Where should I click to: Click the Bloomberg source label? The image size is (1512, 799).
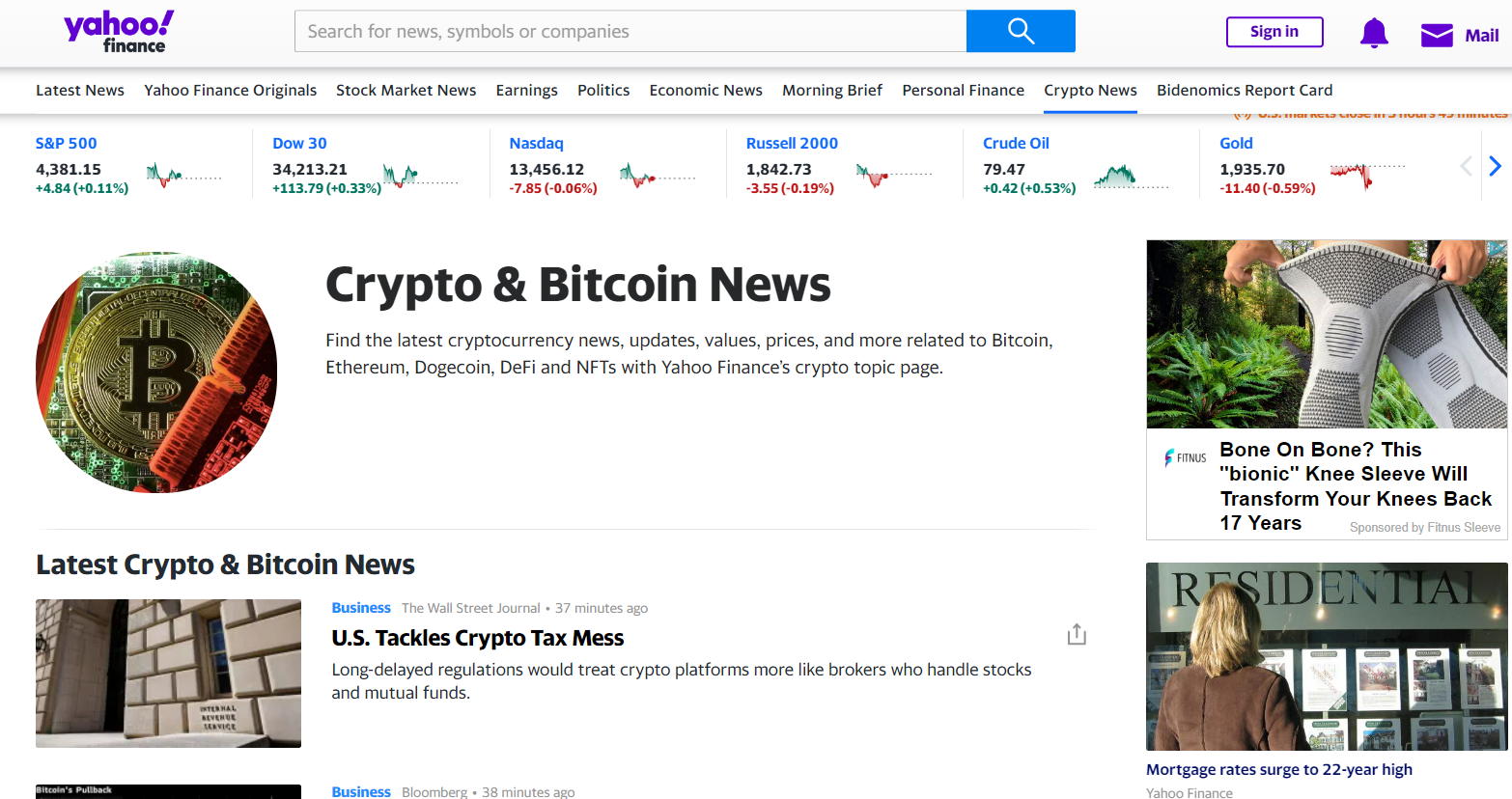click(434, 791)
